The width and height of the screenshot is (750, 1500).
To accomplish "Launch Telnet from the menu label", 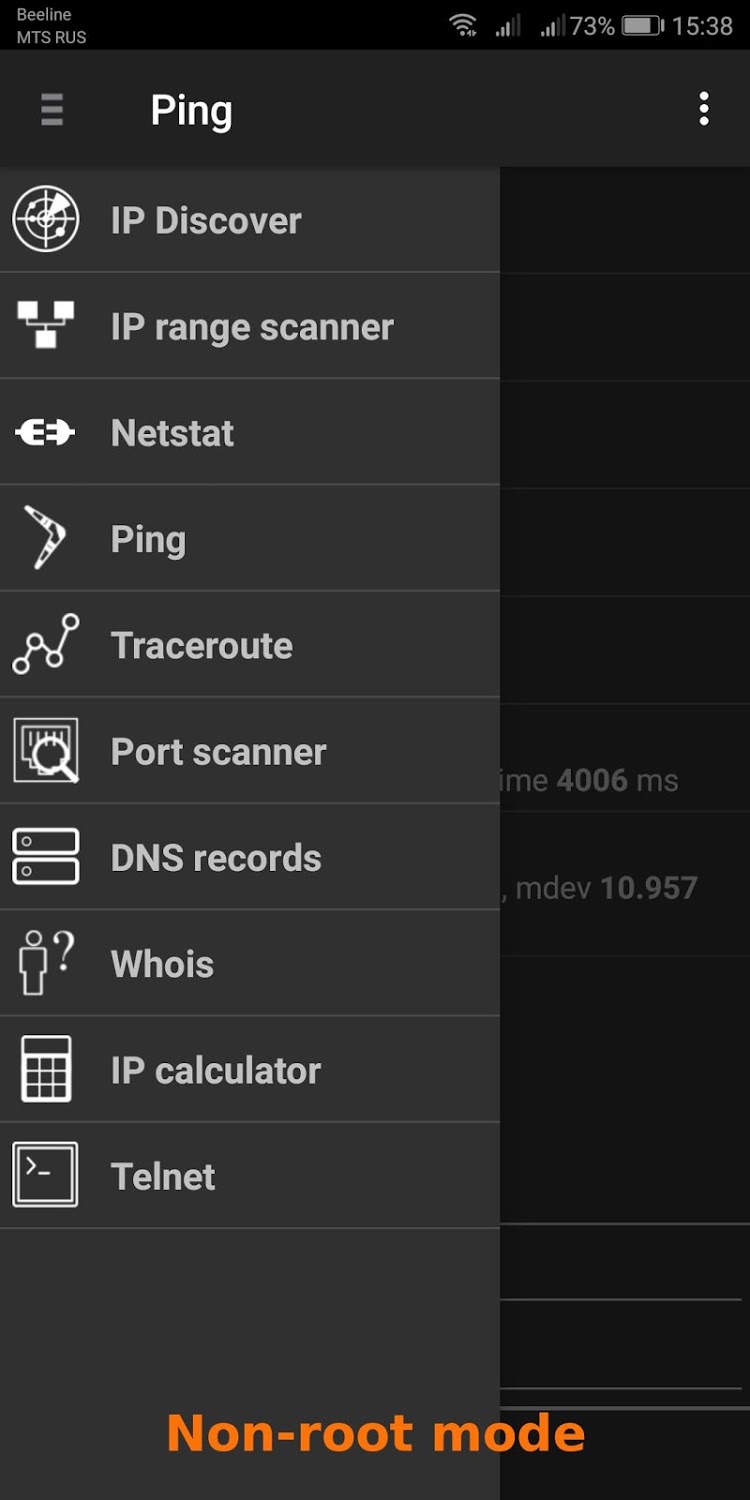I will click(163, 1177).
